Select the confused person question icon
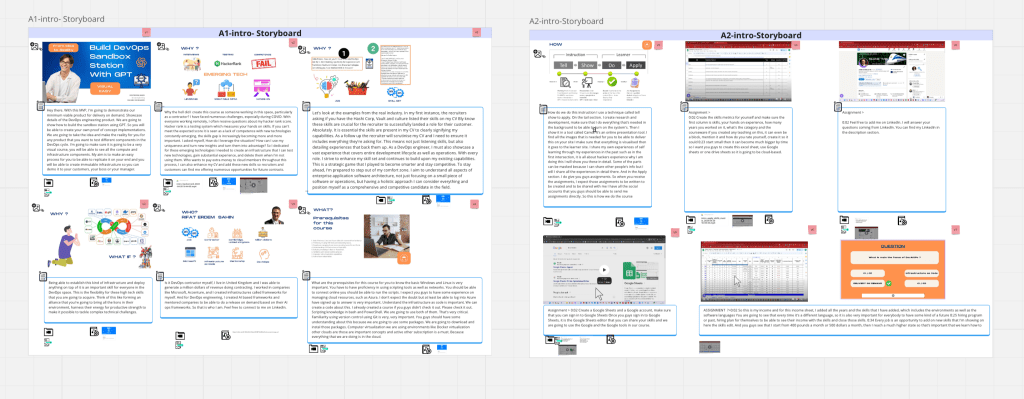 coord(191,87)
